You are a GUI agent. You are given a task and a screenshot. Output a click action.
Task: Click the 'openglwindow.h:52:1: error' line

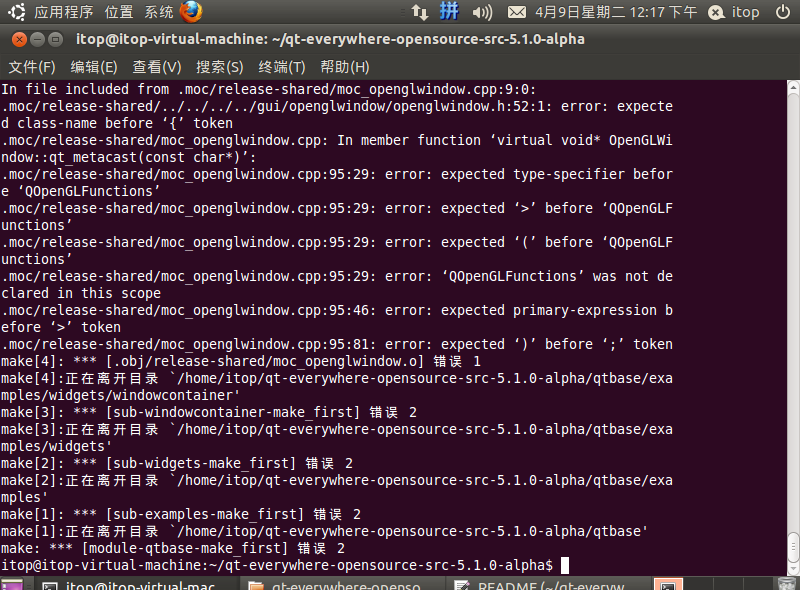click(x=337, y=106)
